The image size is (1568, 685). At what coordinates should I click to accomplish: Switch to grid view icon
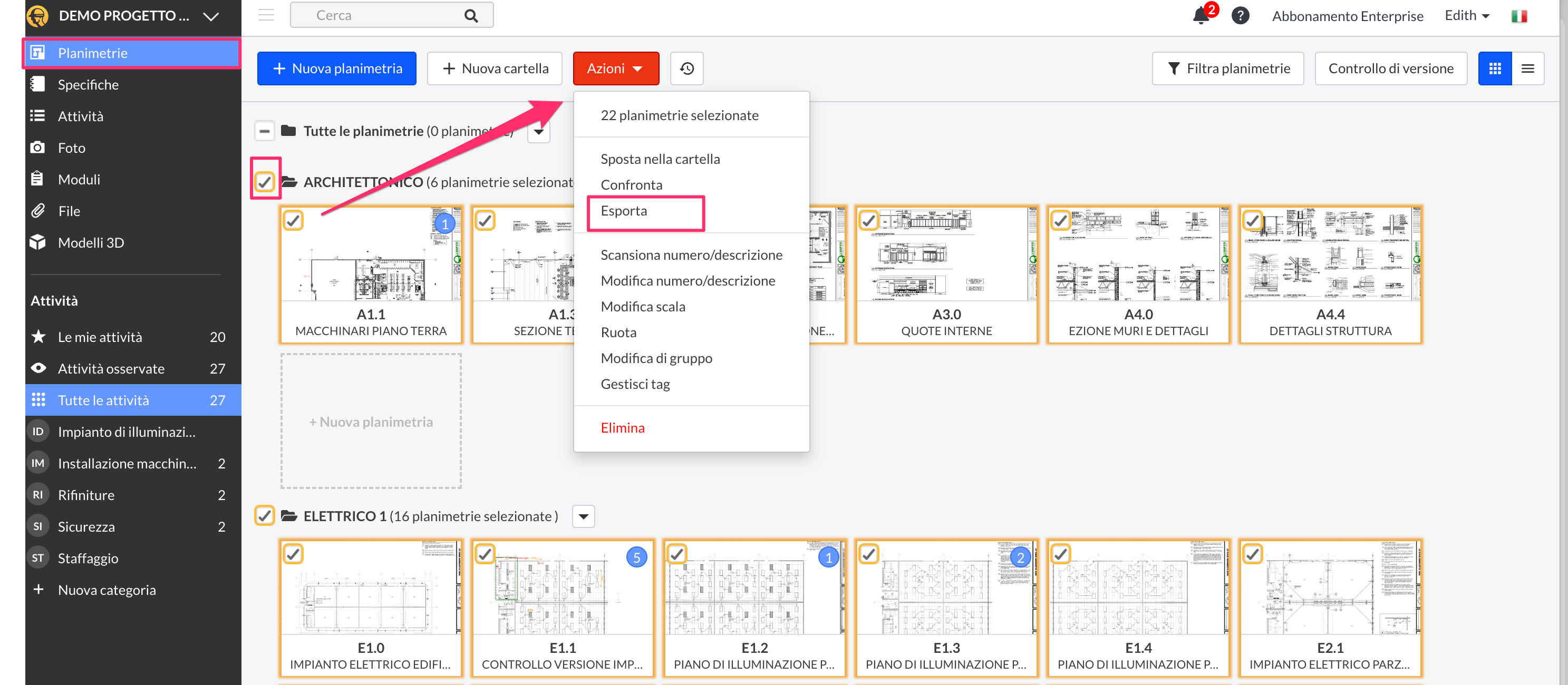coord(1494,68)
